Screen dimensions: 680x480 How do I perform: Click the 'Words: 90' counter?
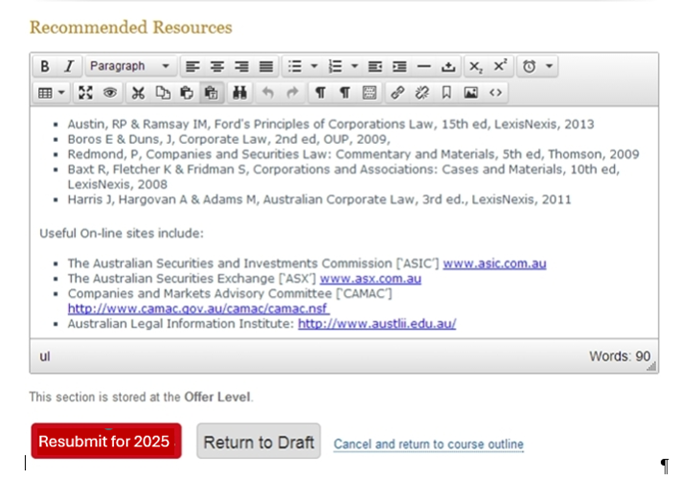pos(619,356)
